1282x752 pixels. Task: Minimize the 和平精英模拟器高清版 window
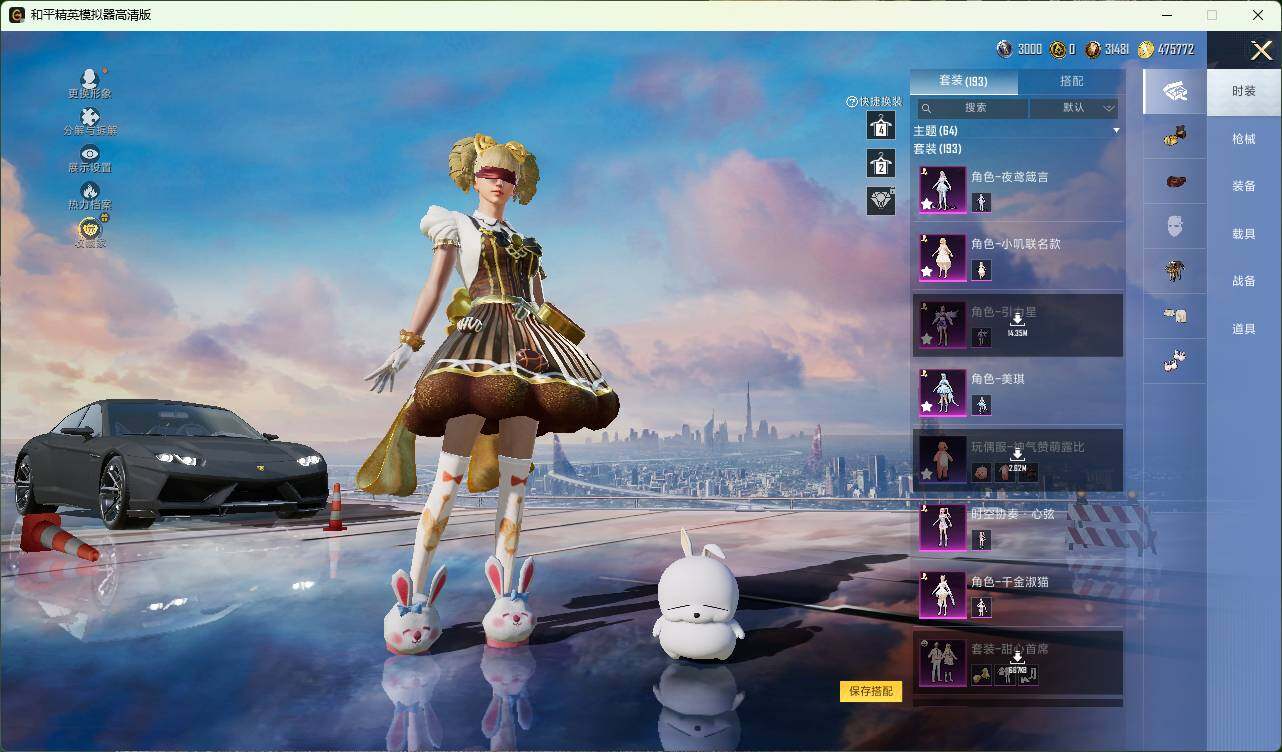pos(1168,15)
